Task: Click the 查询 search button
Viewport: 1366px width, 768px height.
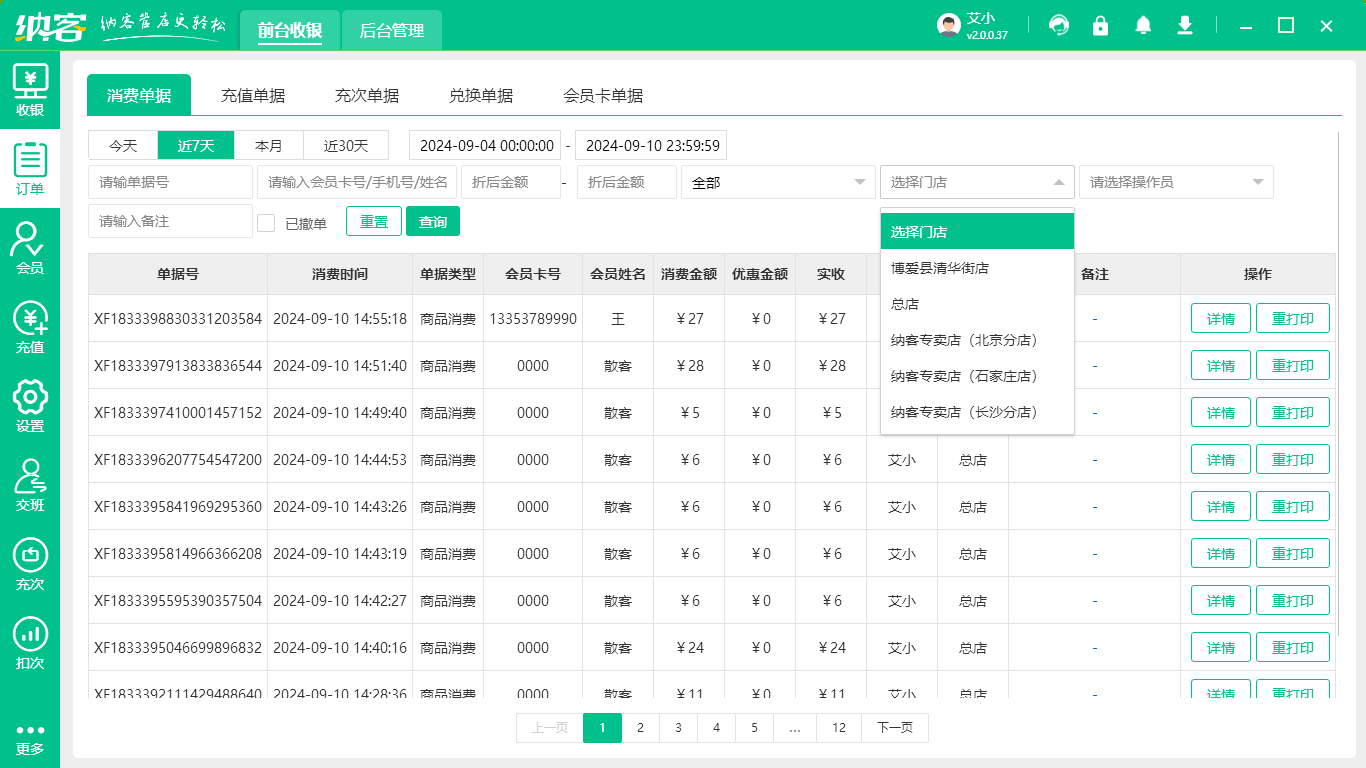Action: [433, 222]
